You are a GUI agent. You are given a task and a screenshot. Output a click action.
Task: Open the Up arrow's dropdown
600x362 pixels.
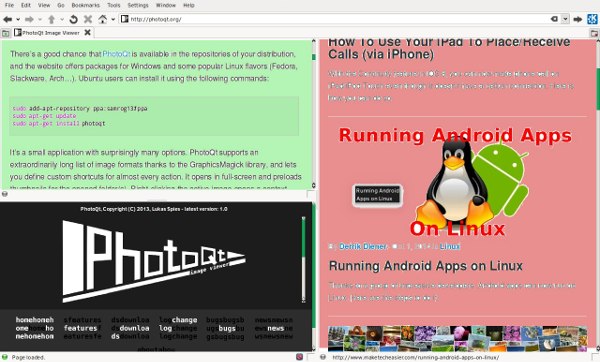pos(62,19)
